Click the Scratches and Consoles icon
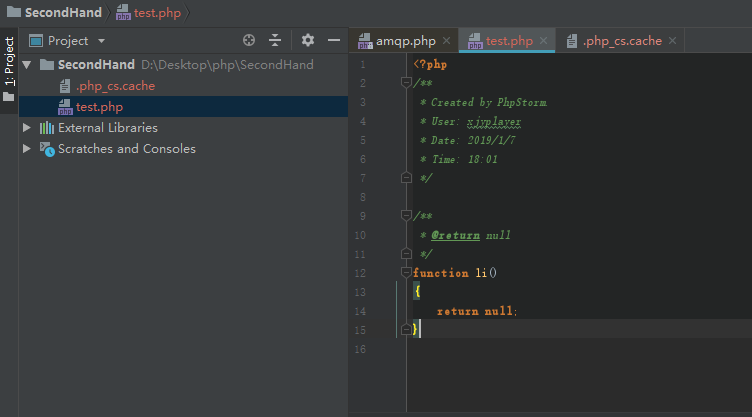The image size is (752, 417). pyautogui.click(x=47, y=149)
